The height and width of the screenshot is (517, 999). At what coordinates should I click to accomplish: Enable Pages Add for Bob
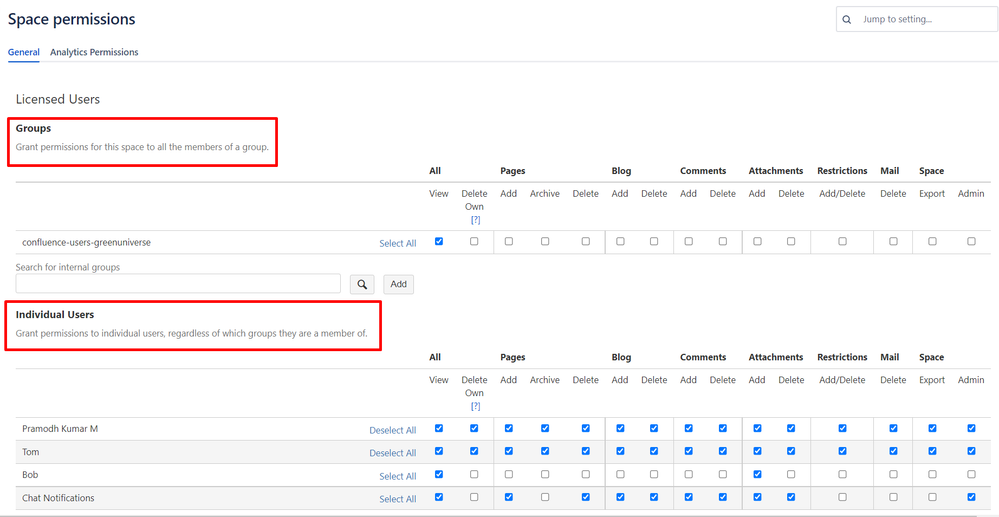[x=508, y=474]
